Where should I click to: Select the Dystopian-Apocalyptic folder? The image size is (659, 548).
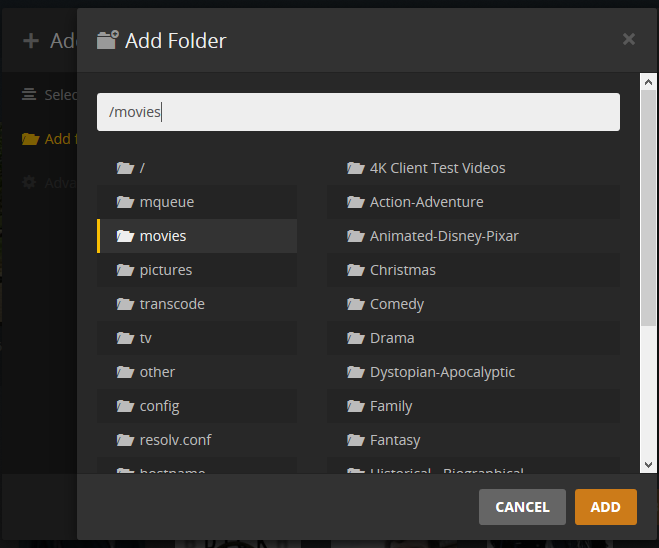[473, 372]
